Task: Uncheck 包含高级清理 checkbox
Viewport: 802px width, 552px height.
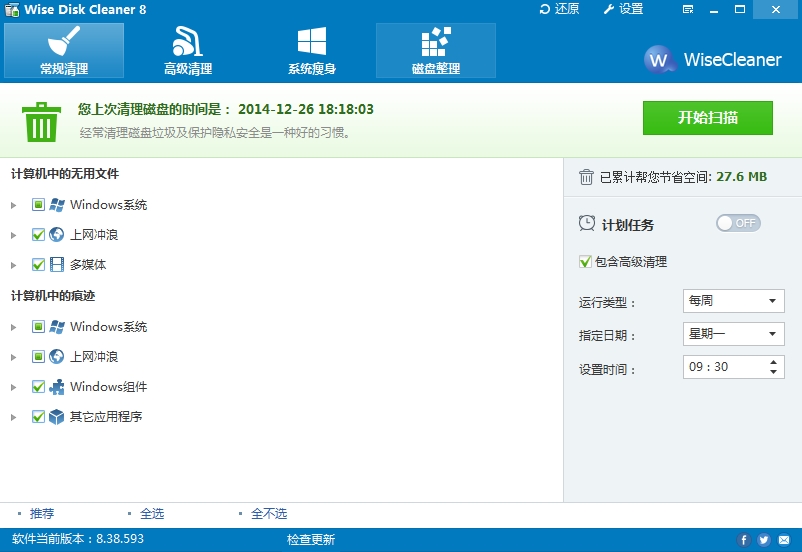Action: (585, 262)
